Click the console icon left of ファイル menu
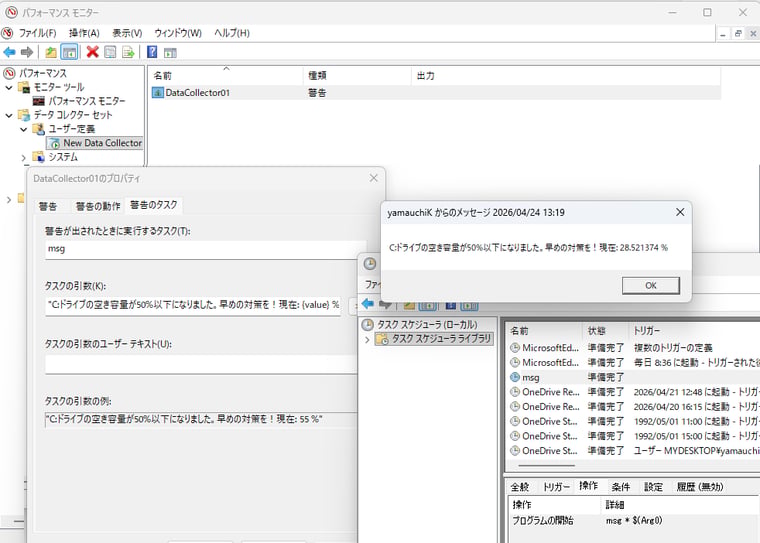The image size is (760, 543). tap(7, 33)
